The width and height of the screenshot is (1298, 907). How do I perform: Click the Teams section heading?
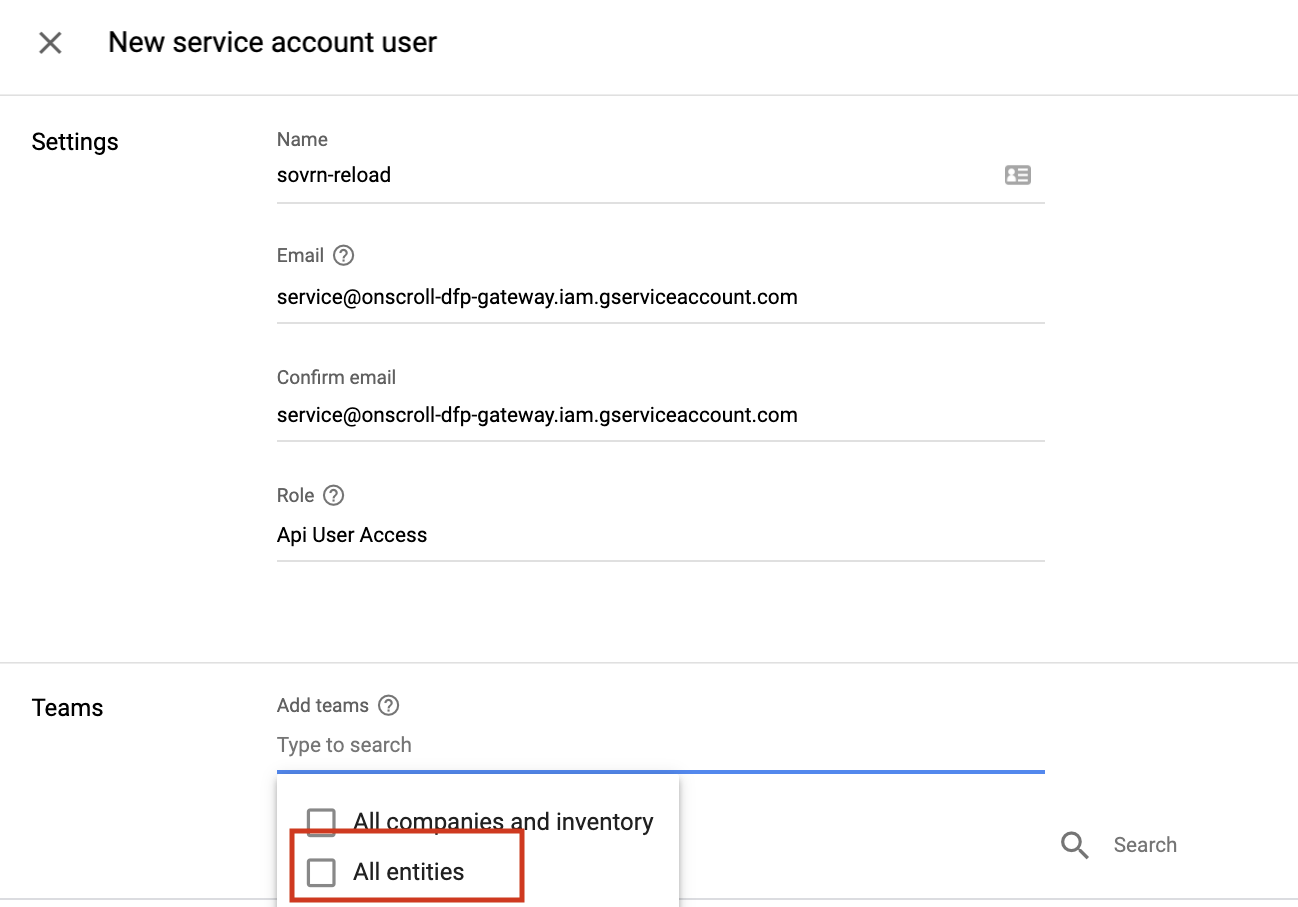[67, 708]
